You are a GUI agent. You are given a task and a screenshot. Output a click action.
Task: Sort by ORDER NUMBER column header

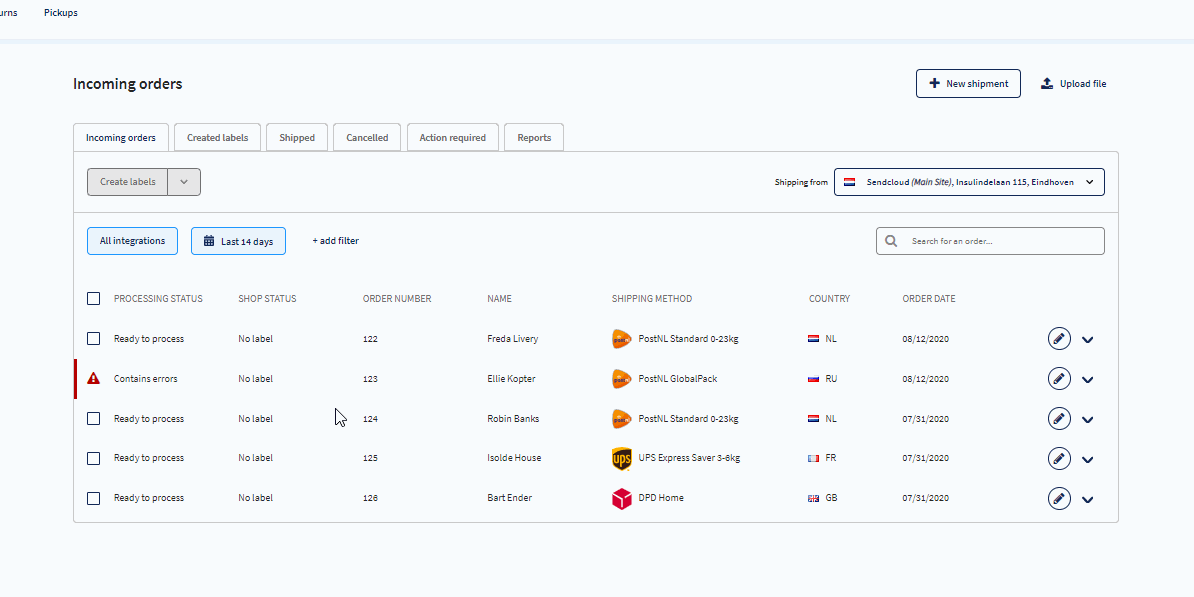397,298
